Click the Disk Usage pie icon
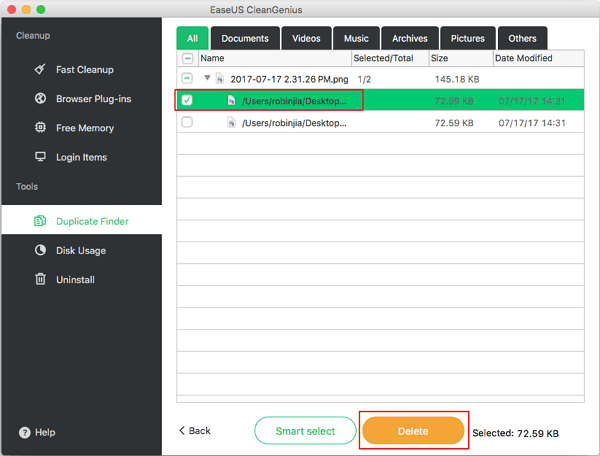Viewport: 600px width, 456px height. pyautogui.click(x=40, y=250)
